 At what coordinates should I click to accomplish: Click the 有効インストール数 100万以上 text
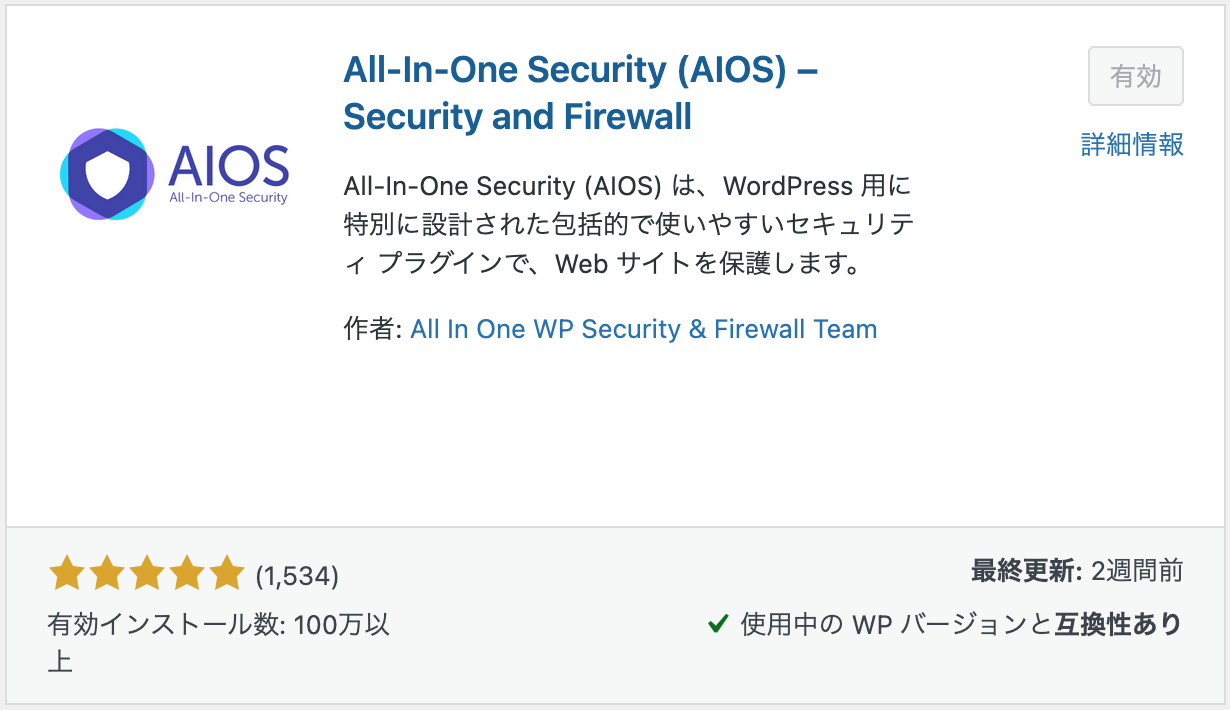click(x=219, y=643)
